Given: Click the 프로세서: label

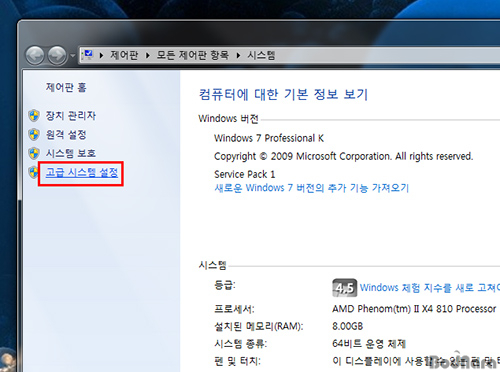Looking at the screenshot, I should pos(234,309).
